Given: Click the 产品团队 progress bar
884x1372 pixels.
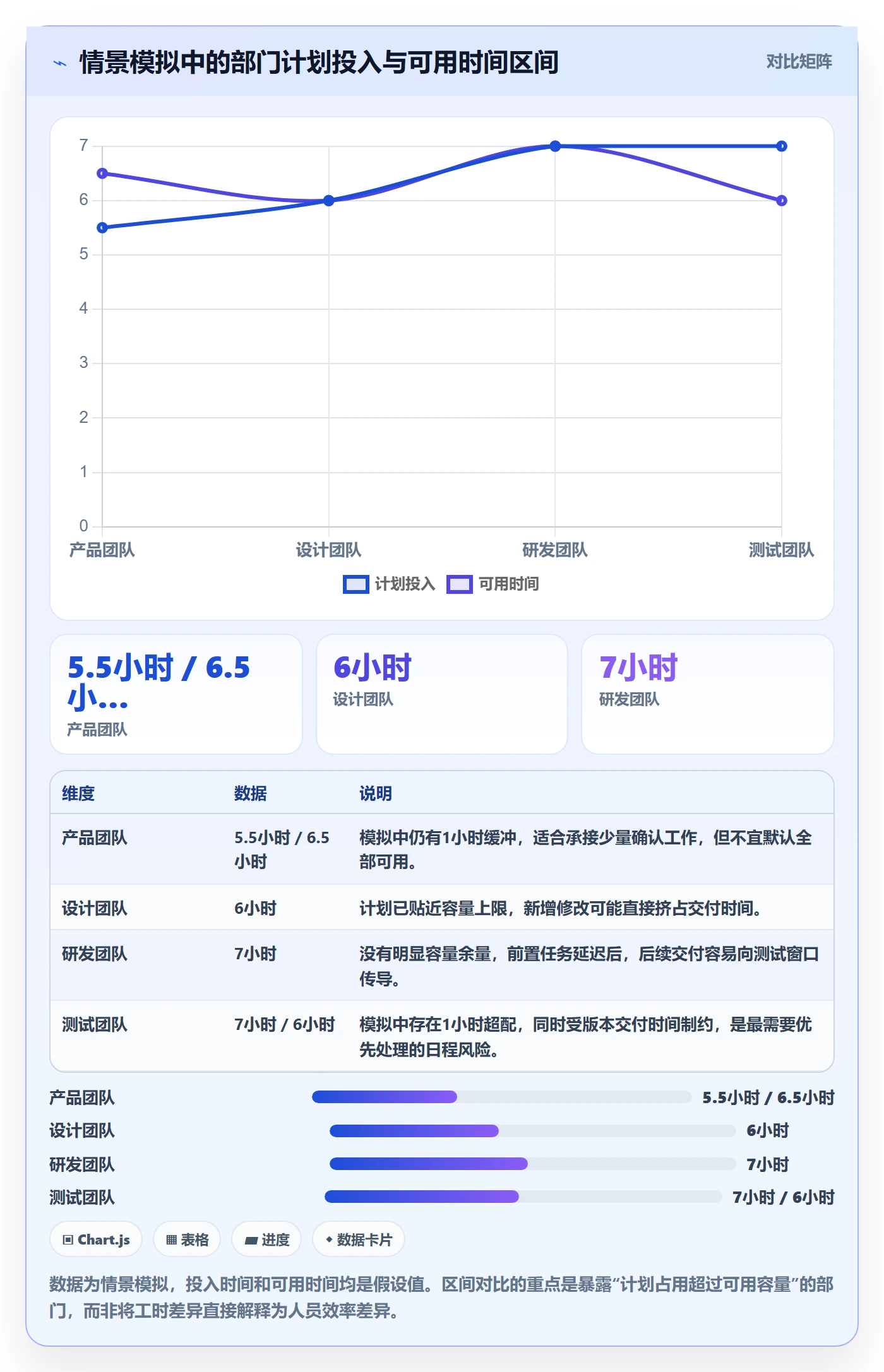Looking at the screenshot, I should 502,1097.
